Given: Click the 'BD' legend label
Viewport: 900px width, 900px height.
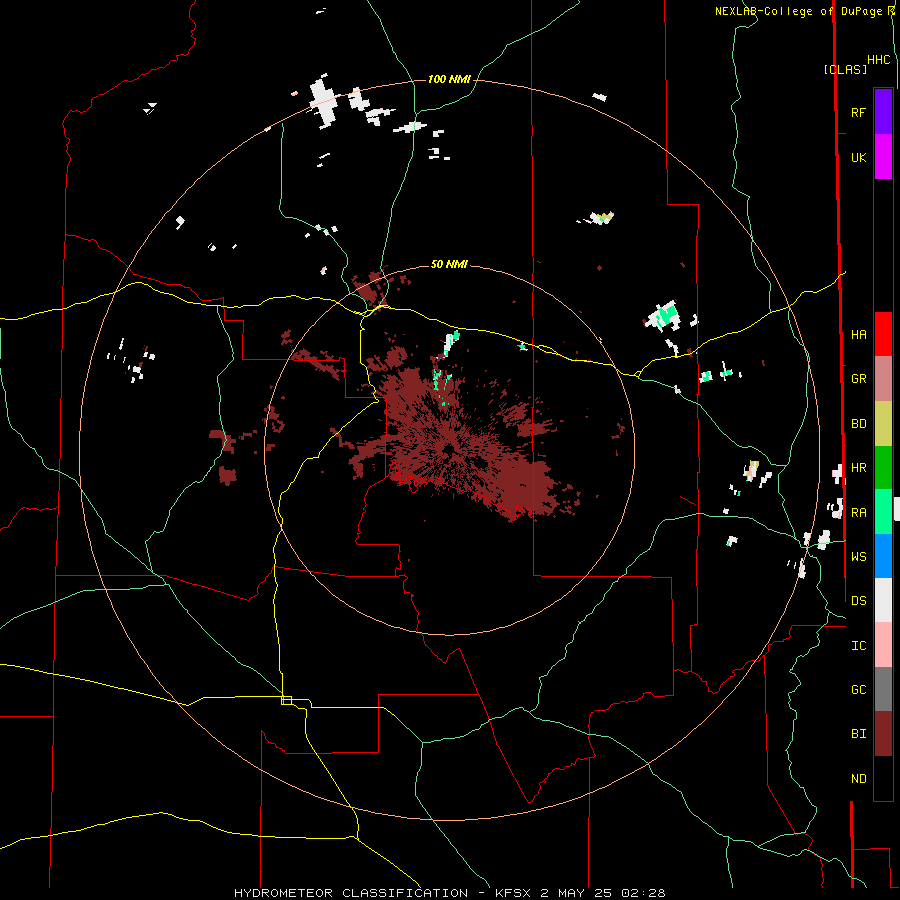Looking at the screenshot, I should click(858, 424).
